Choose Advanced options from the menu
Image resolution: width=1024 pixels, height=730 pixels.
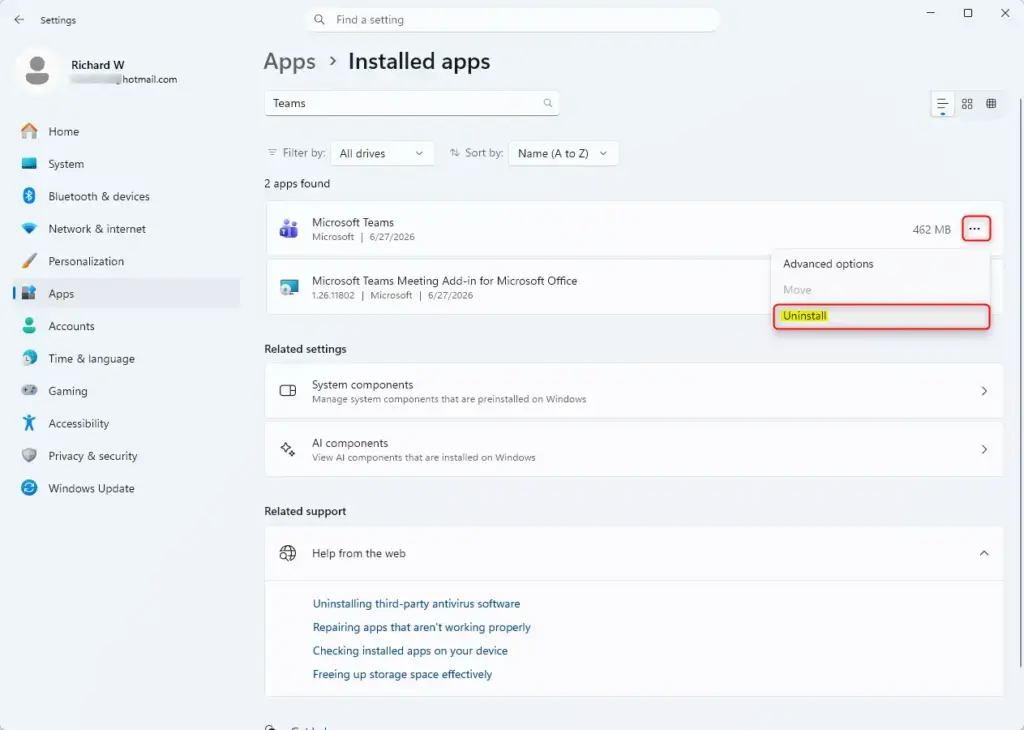tap(880, 264)
